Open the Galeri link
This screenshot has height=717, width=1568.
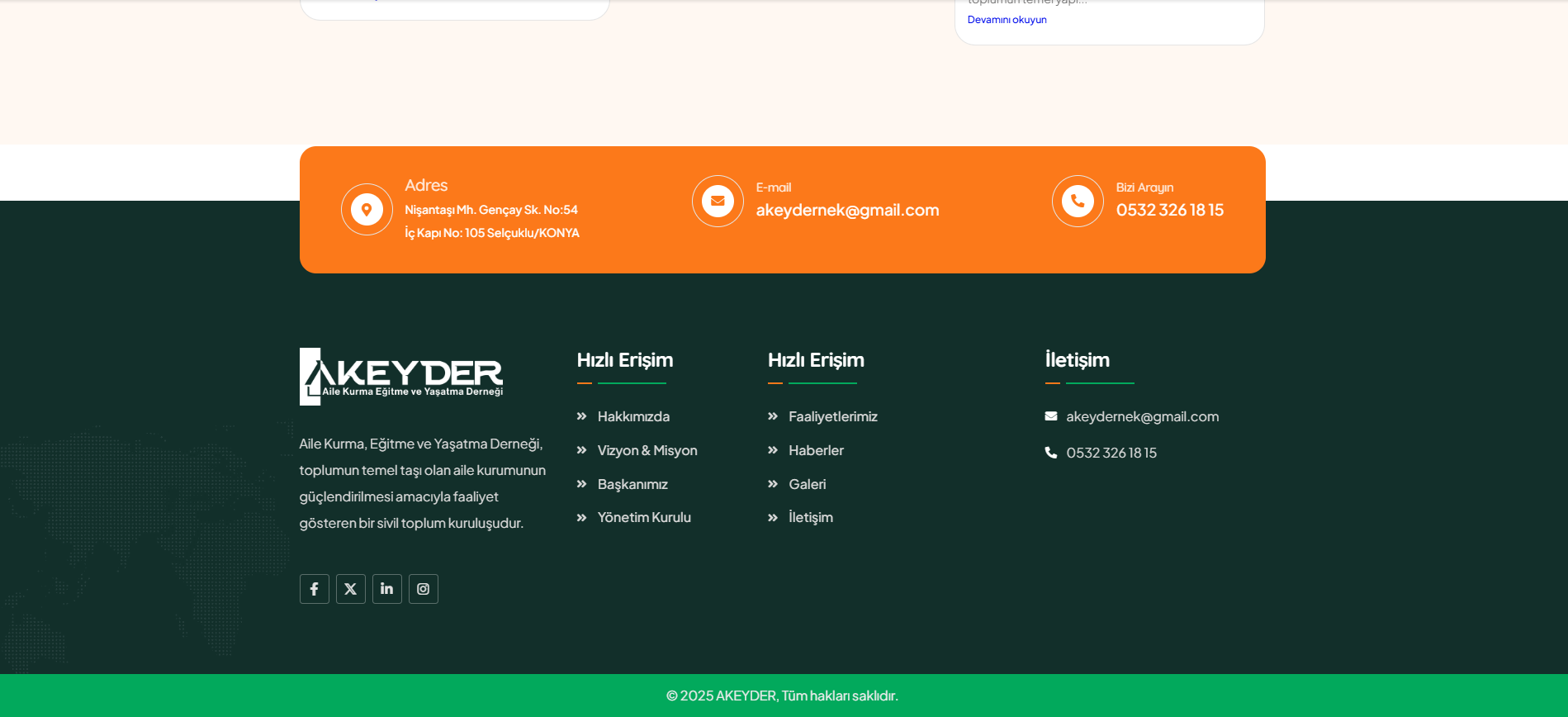coord(807,484)
